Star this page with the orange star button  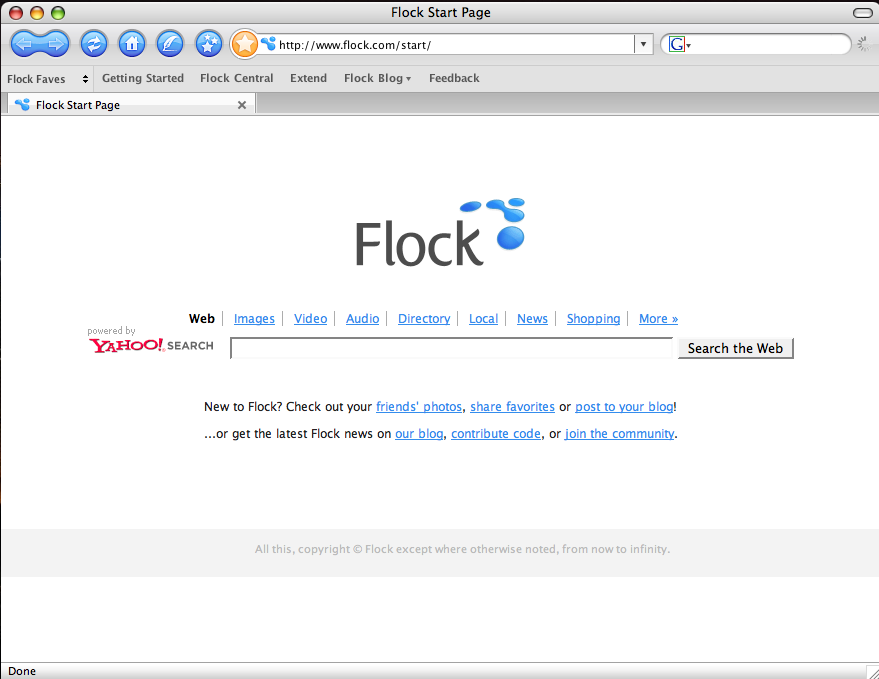pos(244,44)
